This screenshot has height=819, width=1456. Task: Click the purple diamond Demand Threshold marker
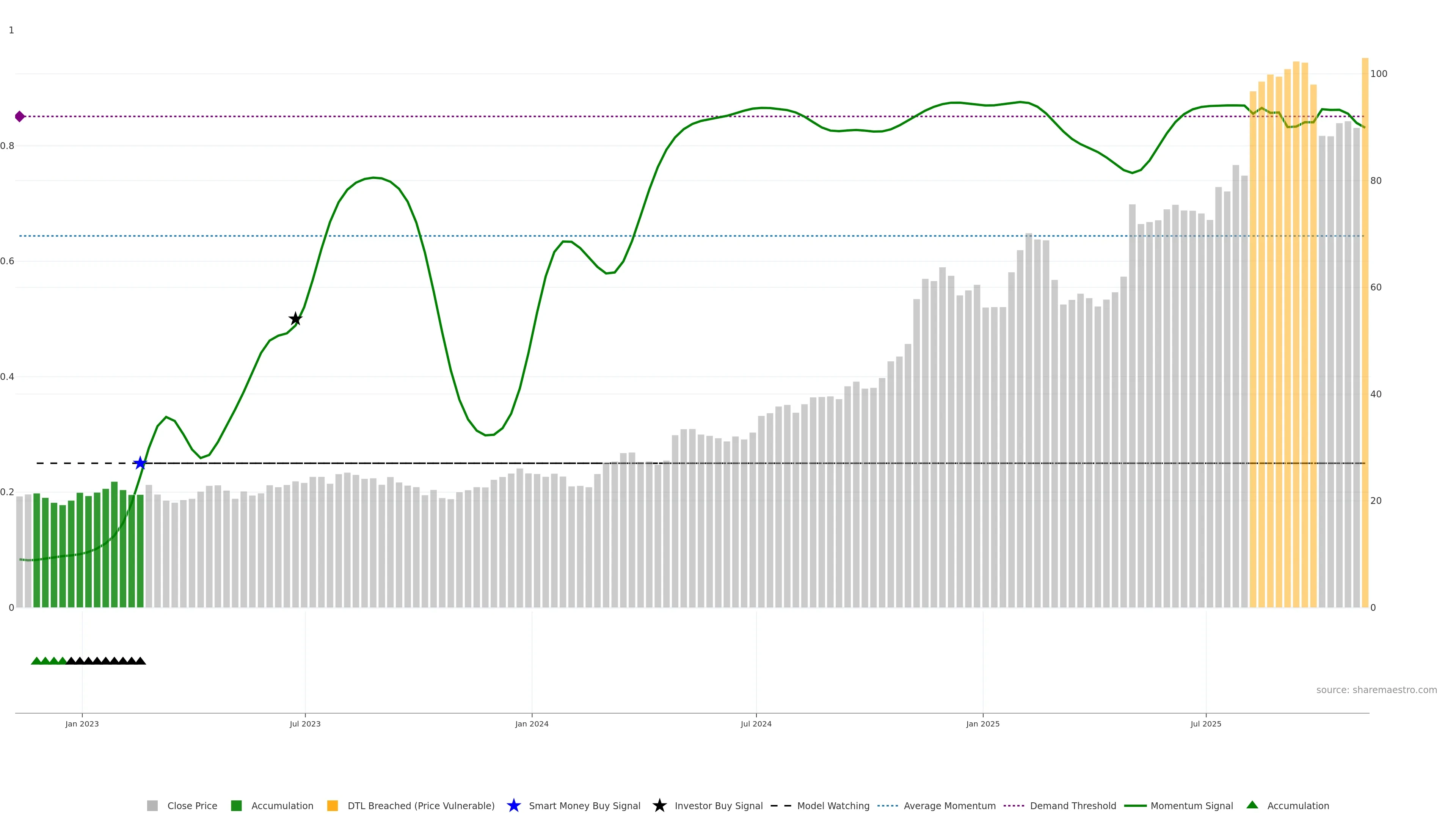[x=20, y=116]
